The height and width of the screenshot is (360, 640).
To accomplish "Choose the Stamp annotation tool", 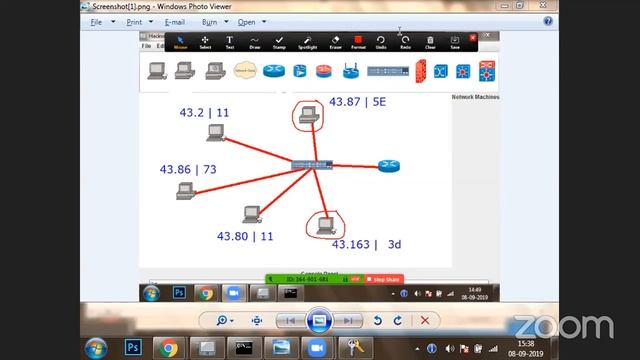I will tap(279, 42).
